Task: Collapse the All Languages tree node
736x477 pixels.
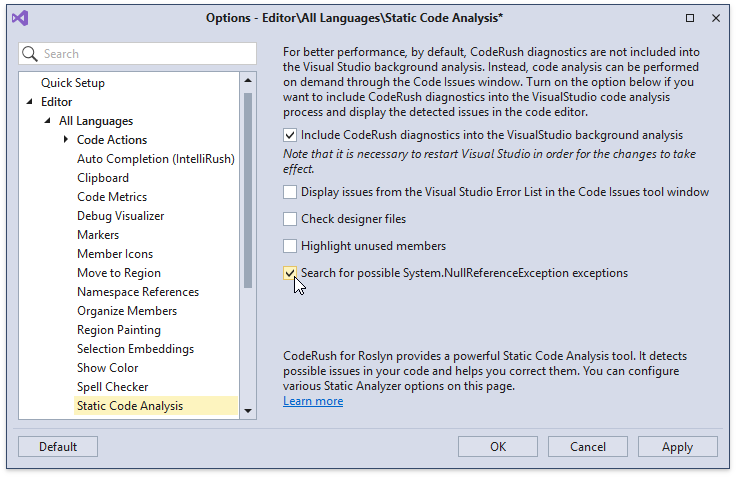Action: click(x=47, y=121)
